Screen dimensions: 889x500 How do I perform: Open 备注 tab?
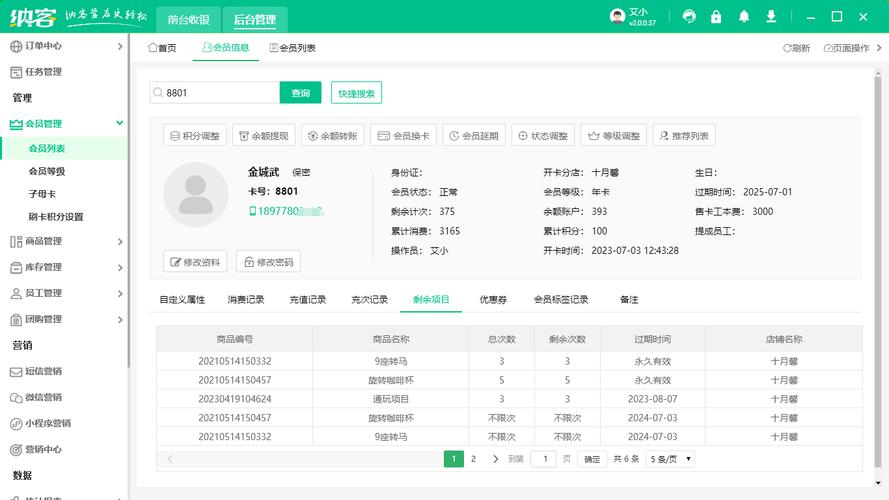[629, 300]
